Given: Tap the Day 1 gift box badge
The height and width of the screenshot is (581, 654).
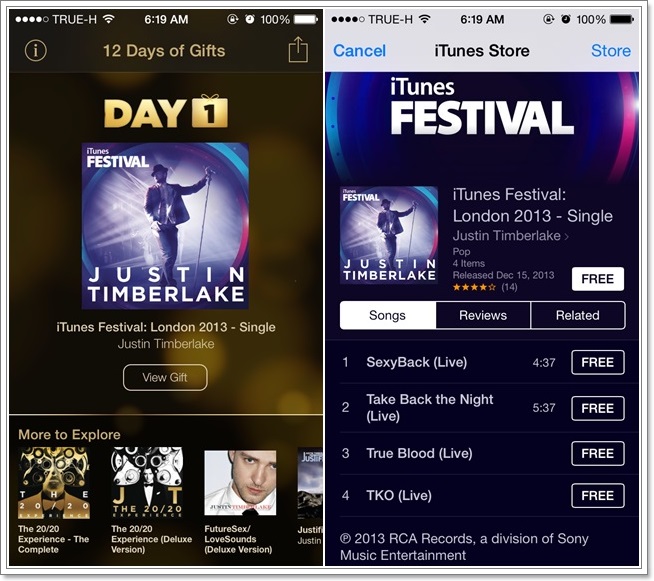Looking at the screenshot, I should click(210, 111).
